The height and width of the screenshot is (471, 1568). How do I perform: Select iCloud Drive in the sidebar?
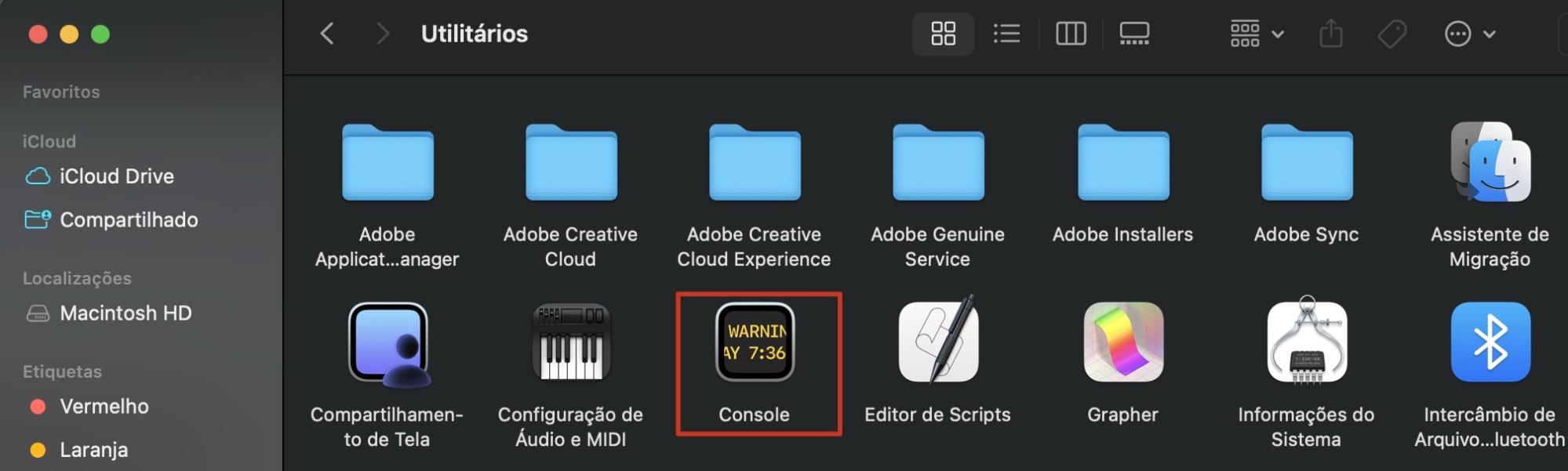pyautogui.click(x=116, y=176)
